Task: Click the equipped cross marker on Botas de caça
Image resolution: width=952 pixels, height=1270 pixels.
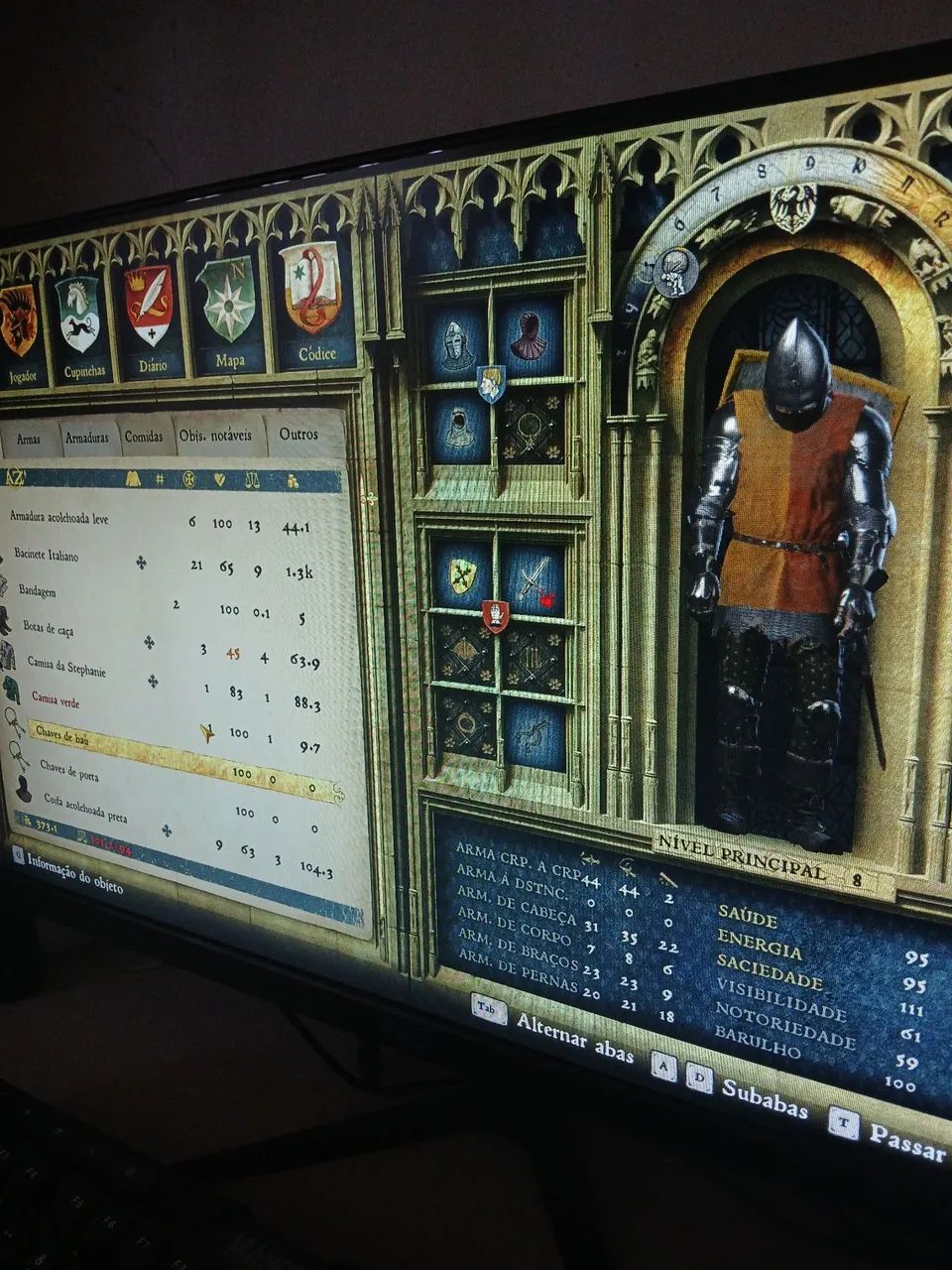Action: click(x=149, y=642)
